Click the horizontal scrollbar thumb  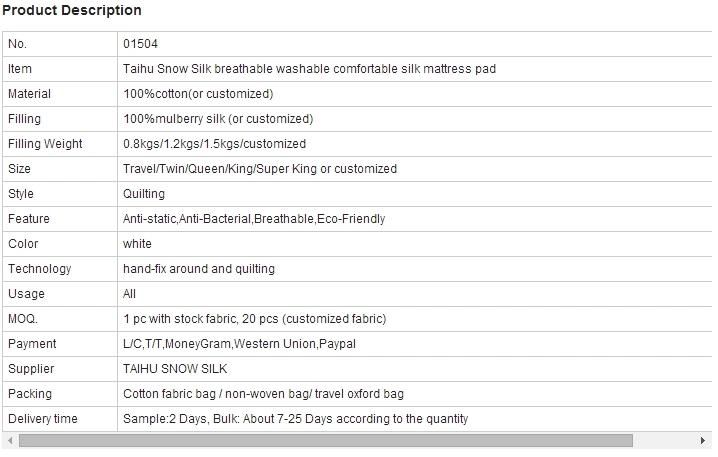click(x=326, y=441)
